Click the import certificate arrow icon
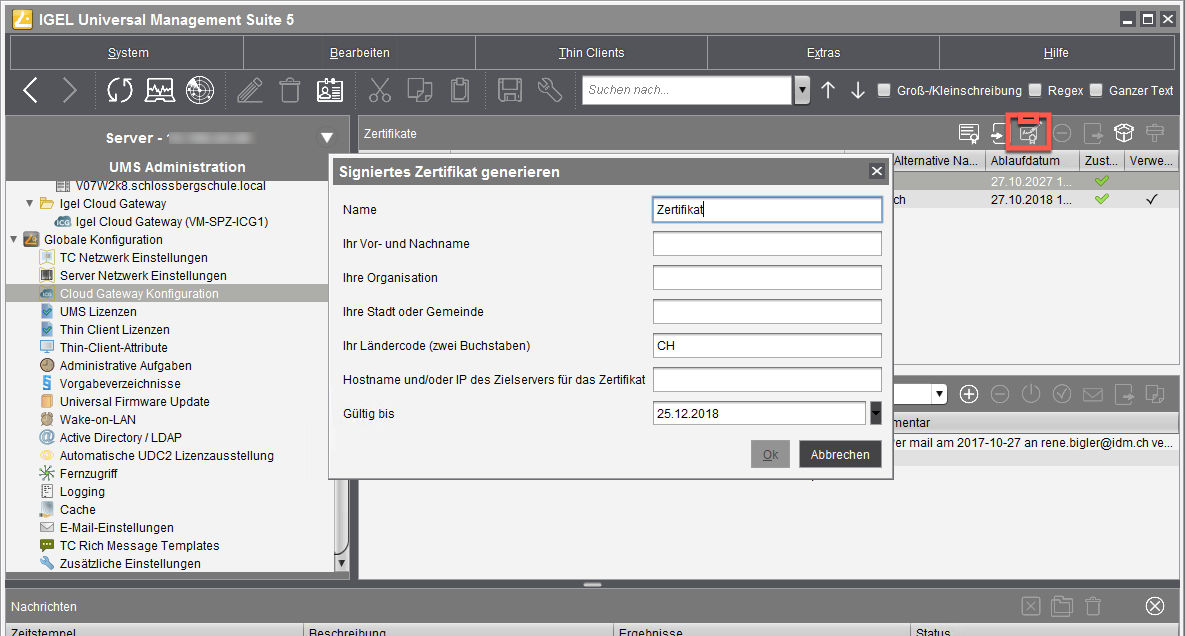The image size is (1185, 636). point(997,132)
